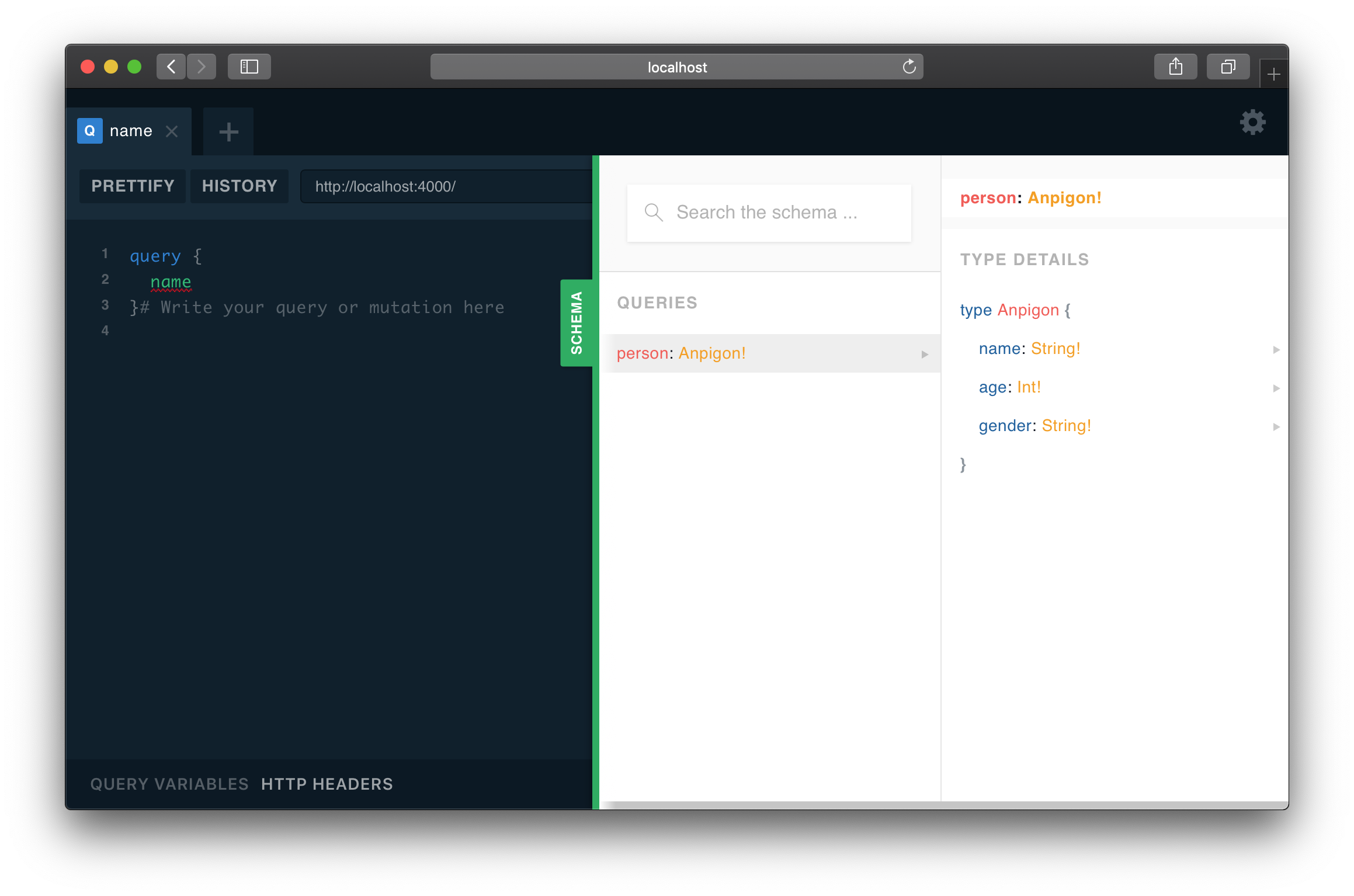Reload the page with refresh icon
This screenshot has height=896, width=1354.
[909, 67]
